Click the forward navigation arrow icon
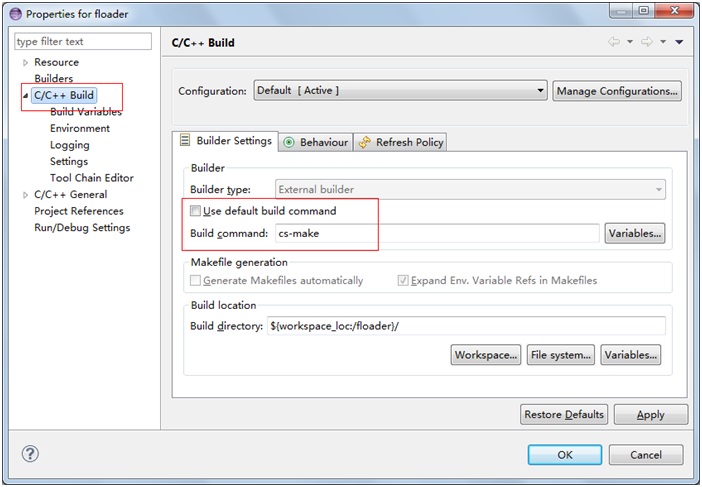 (x=647, y=42)
